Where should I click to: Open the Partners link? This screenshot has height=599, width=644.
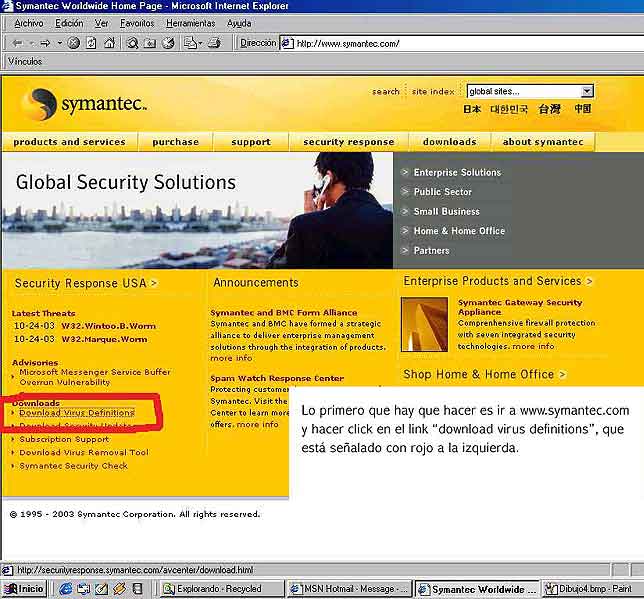coord(431,251)
